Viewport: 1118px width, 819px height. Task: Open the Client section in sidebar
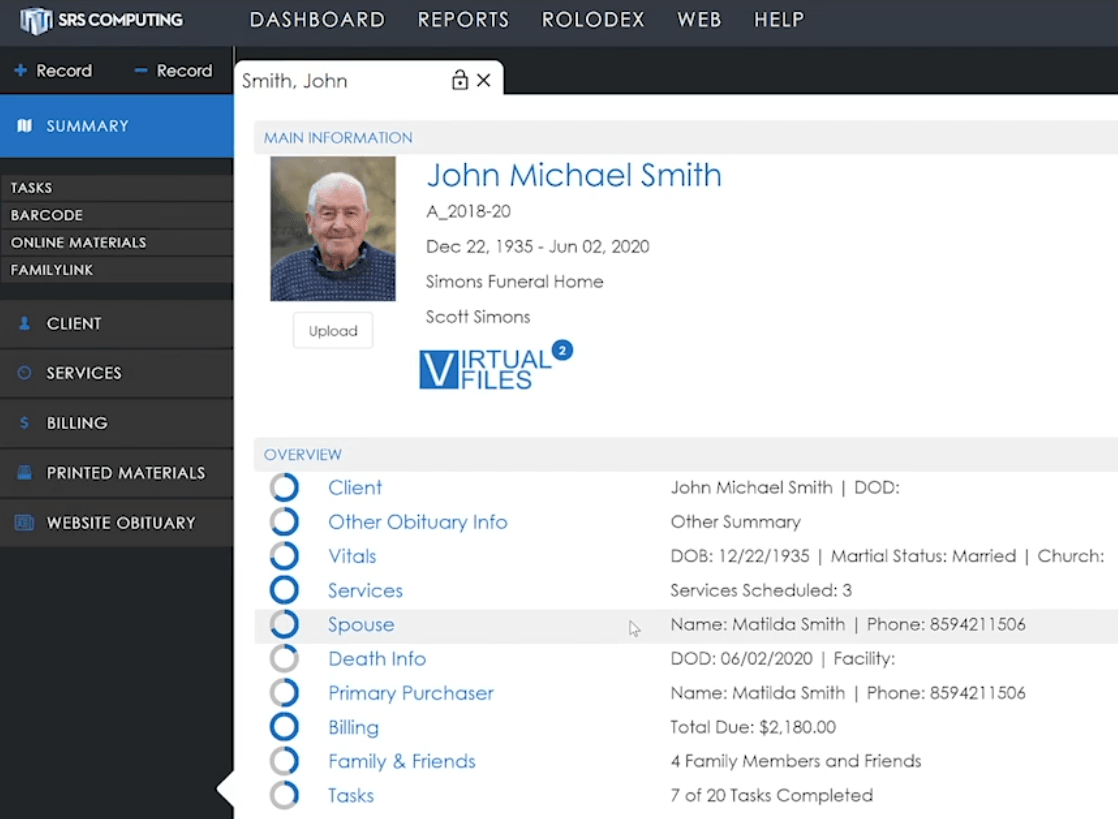[x=117, y=324]
